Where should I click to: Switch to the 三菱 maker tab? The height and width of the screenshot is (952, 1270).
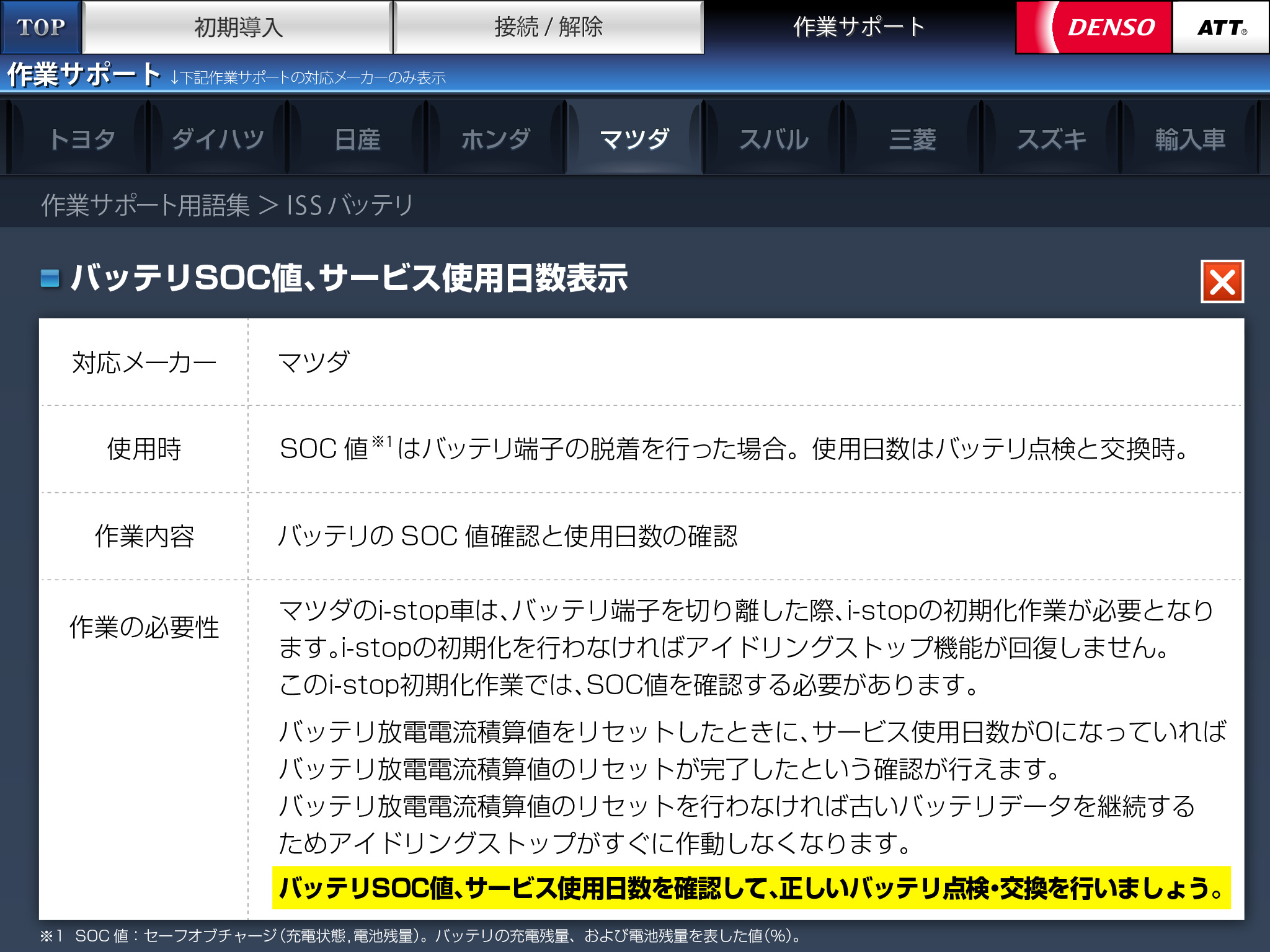pos(912,139)
